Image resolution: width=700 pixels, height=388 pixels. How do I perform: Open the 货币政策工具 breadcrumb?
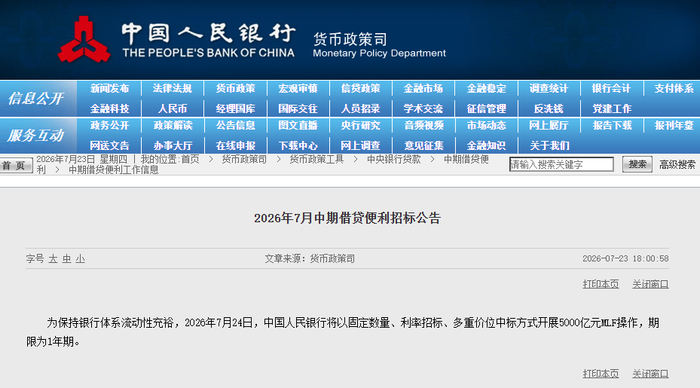tap(317, 159)
